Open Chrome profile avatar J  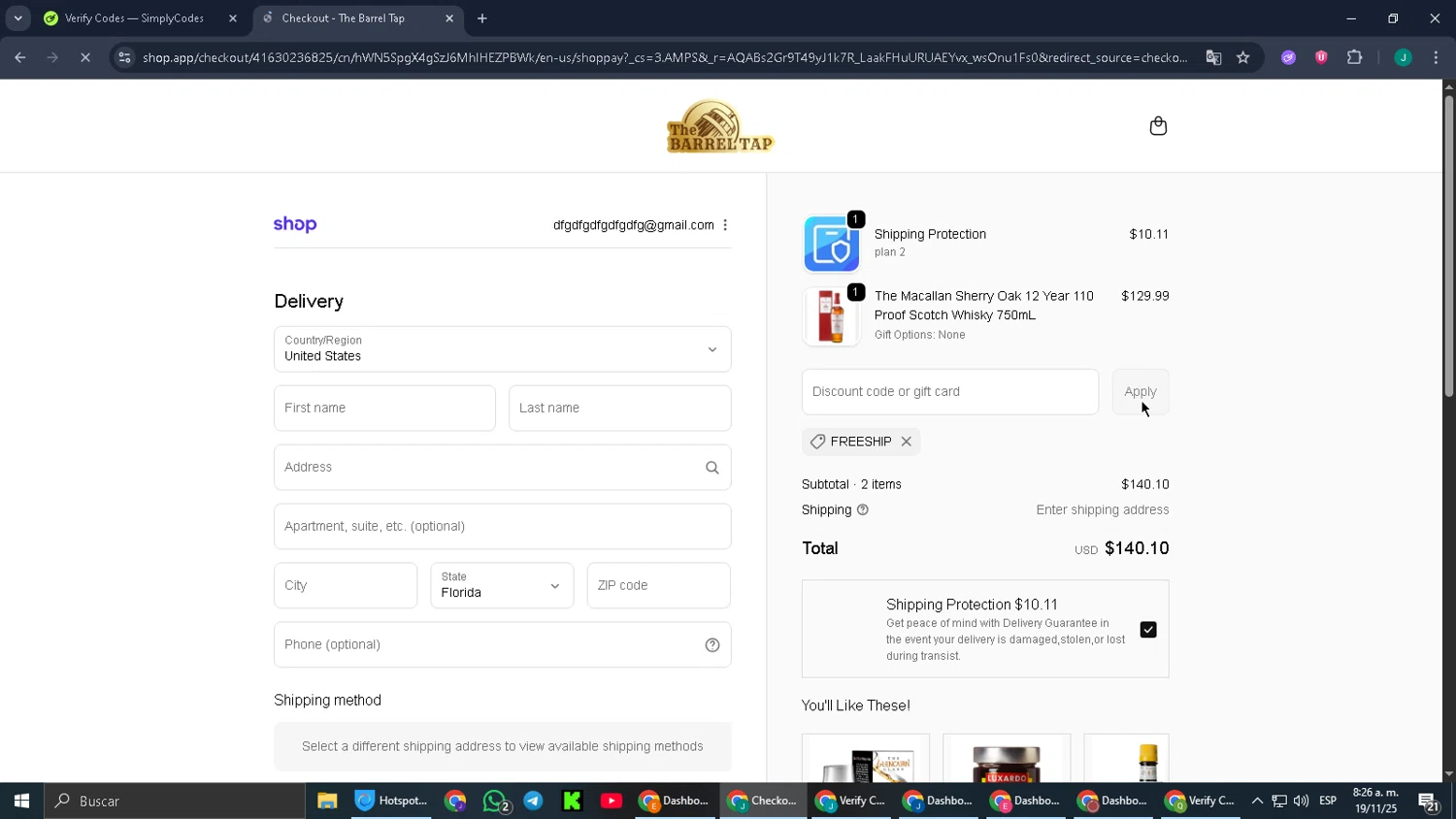[x=1403, y=57]
